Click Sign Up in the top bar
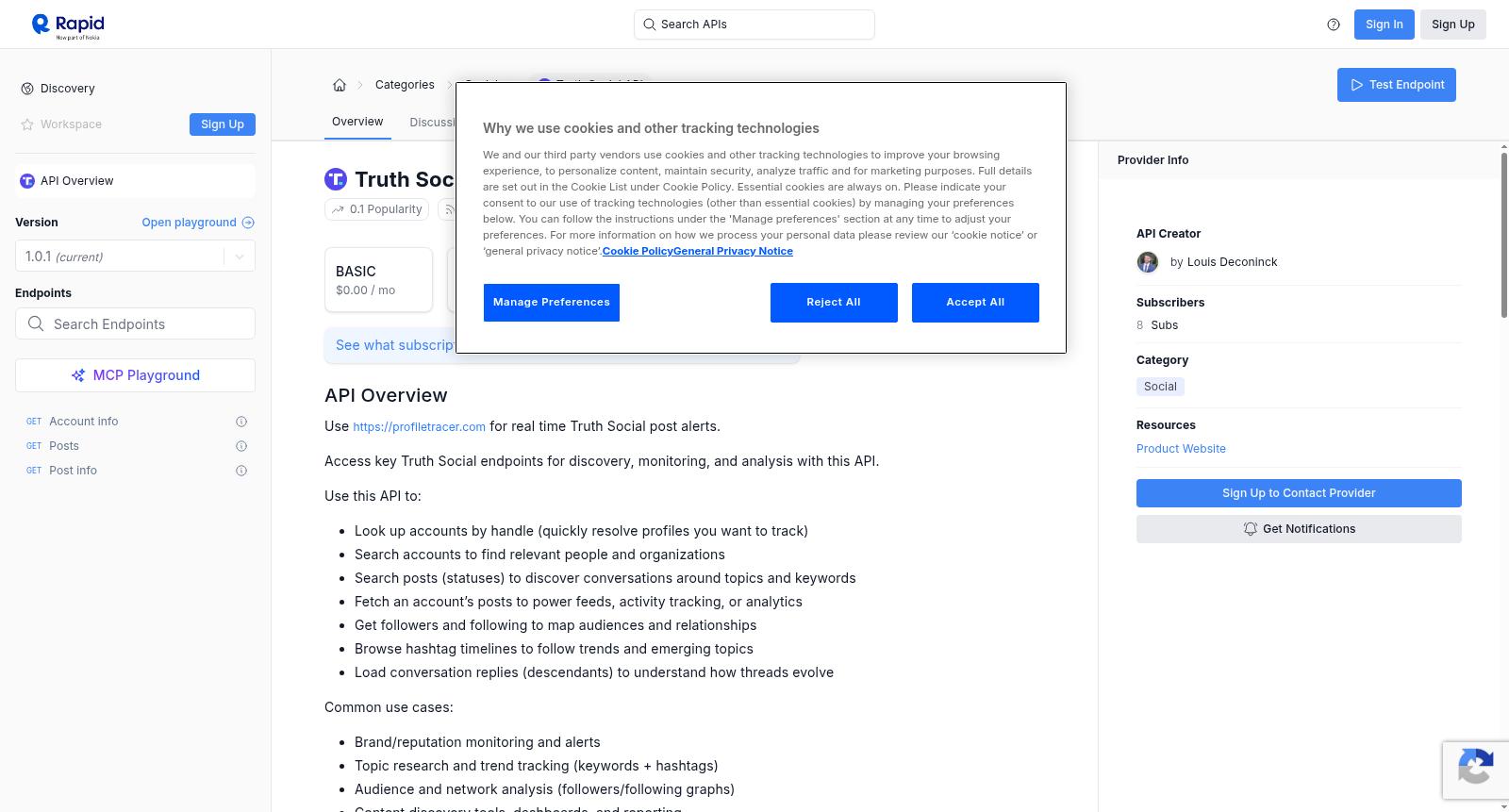The image size is (1509, 812). point(1453,25)
